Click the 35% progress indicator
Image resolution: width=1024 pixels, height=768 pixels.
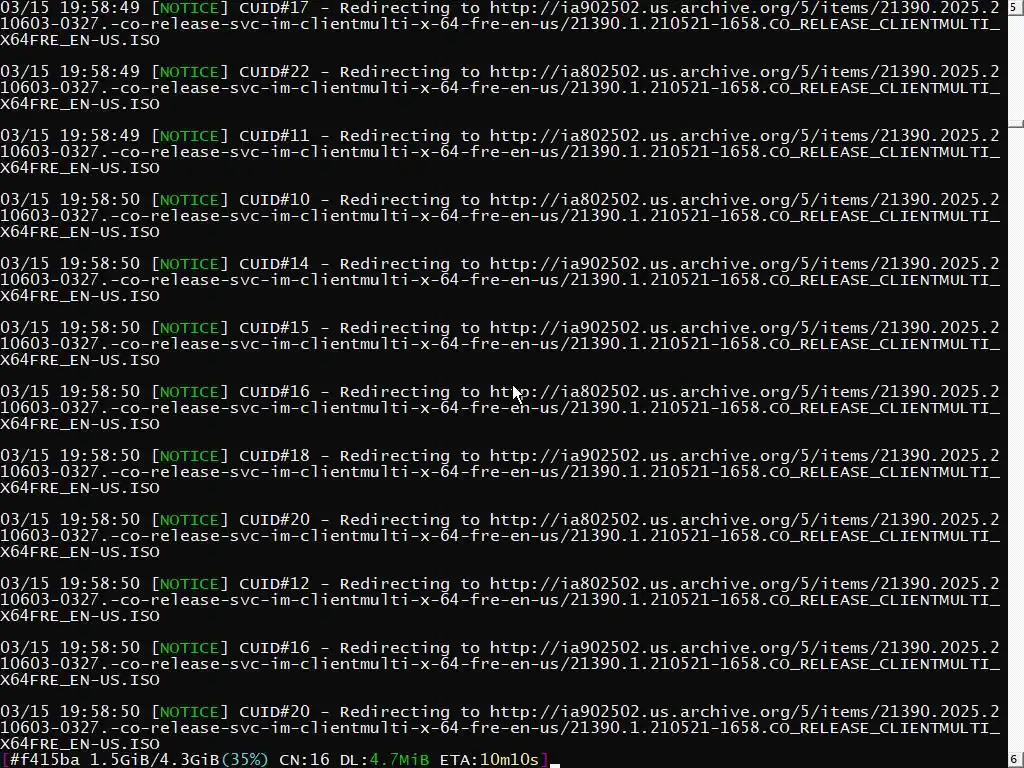pos(245,760)
